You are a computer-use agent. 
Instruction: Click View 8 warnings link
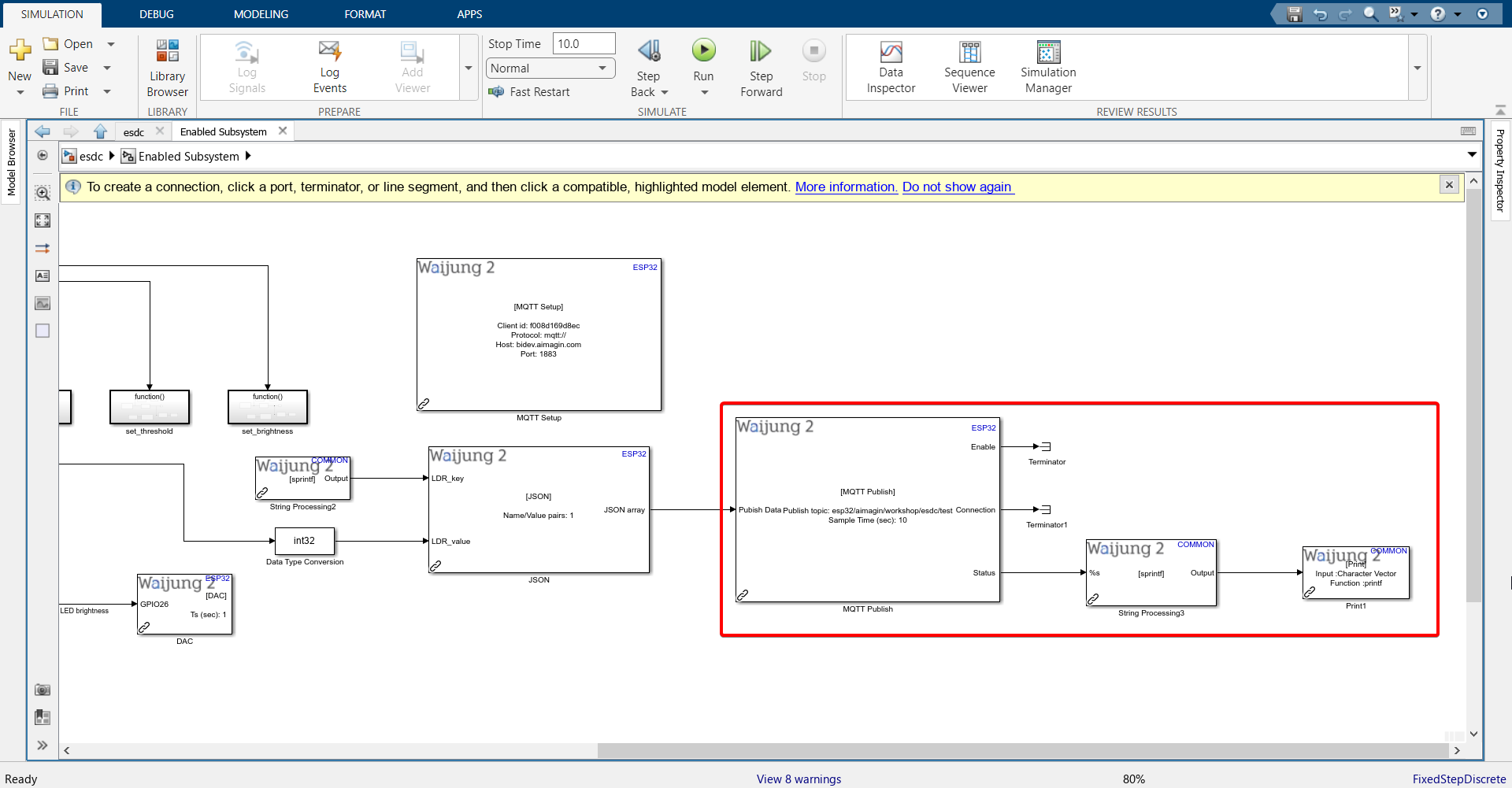799,779
